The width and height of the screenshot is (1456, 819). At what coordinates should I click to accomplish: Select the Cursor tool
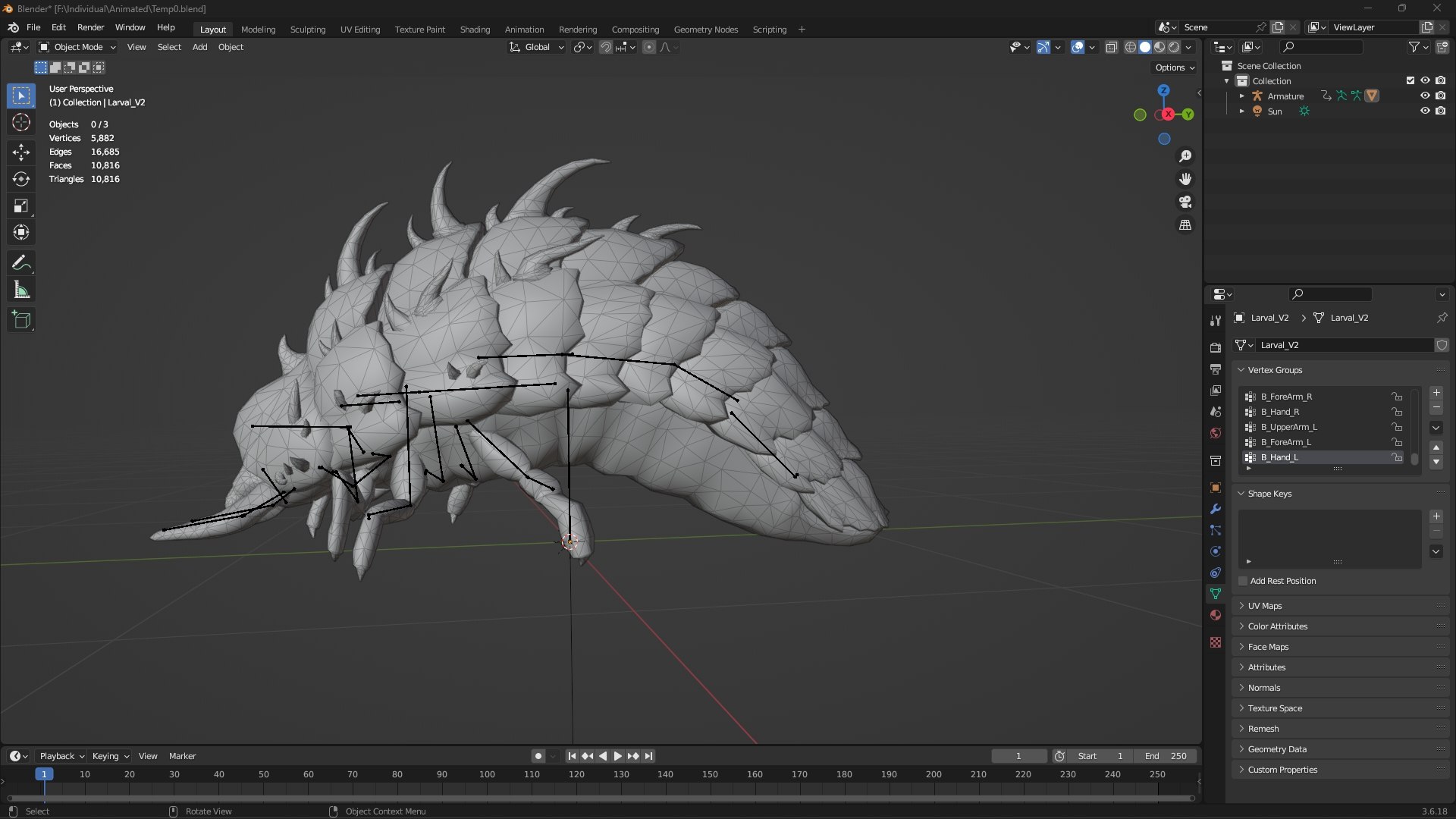coord(21,122)
